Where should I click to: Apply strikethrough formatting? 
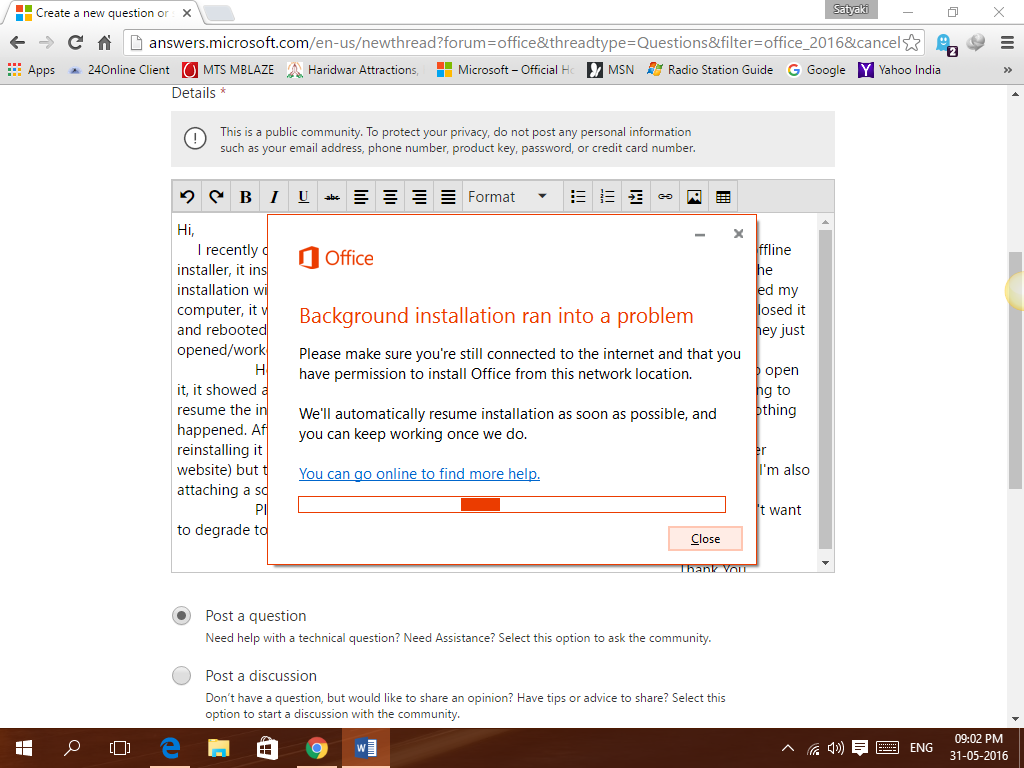pyautogui.click(x=332, y=197)
